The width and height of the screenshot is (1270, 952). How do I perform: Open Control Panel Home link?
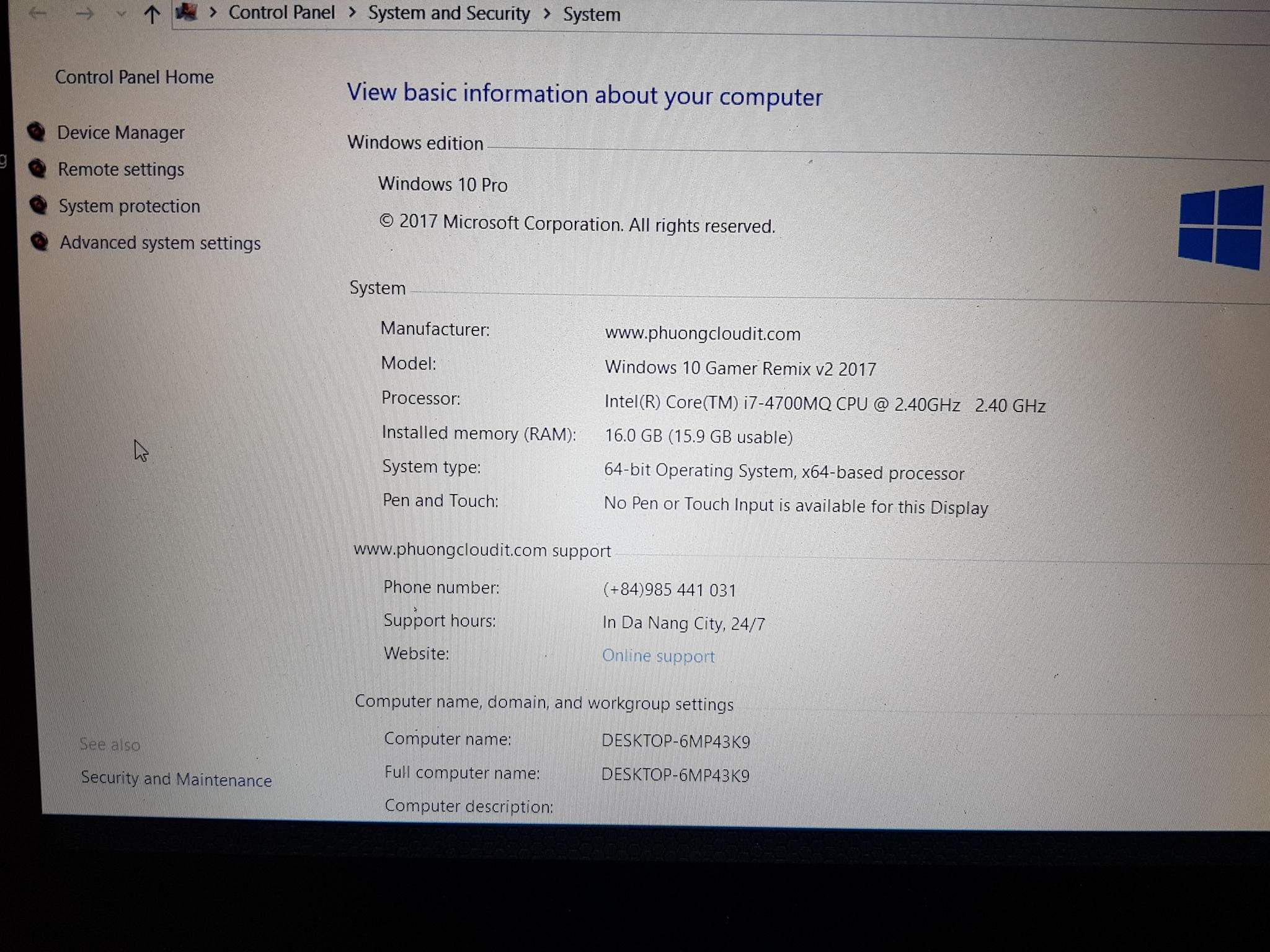click(135, 77)
